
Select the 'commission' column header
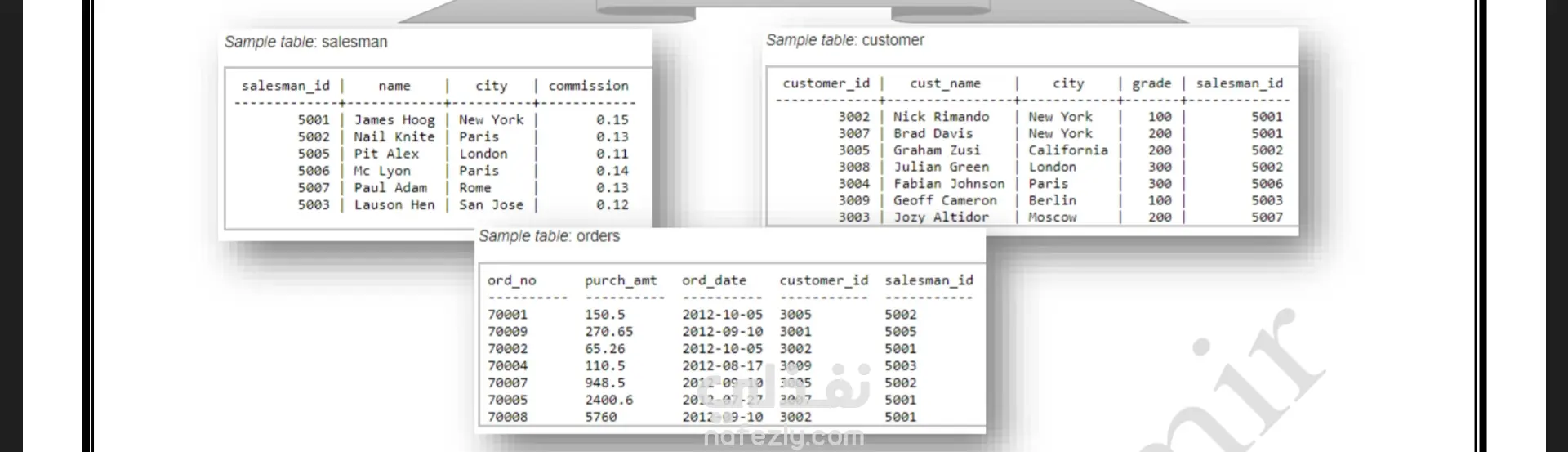[x=588, y=86]
